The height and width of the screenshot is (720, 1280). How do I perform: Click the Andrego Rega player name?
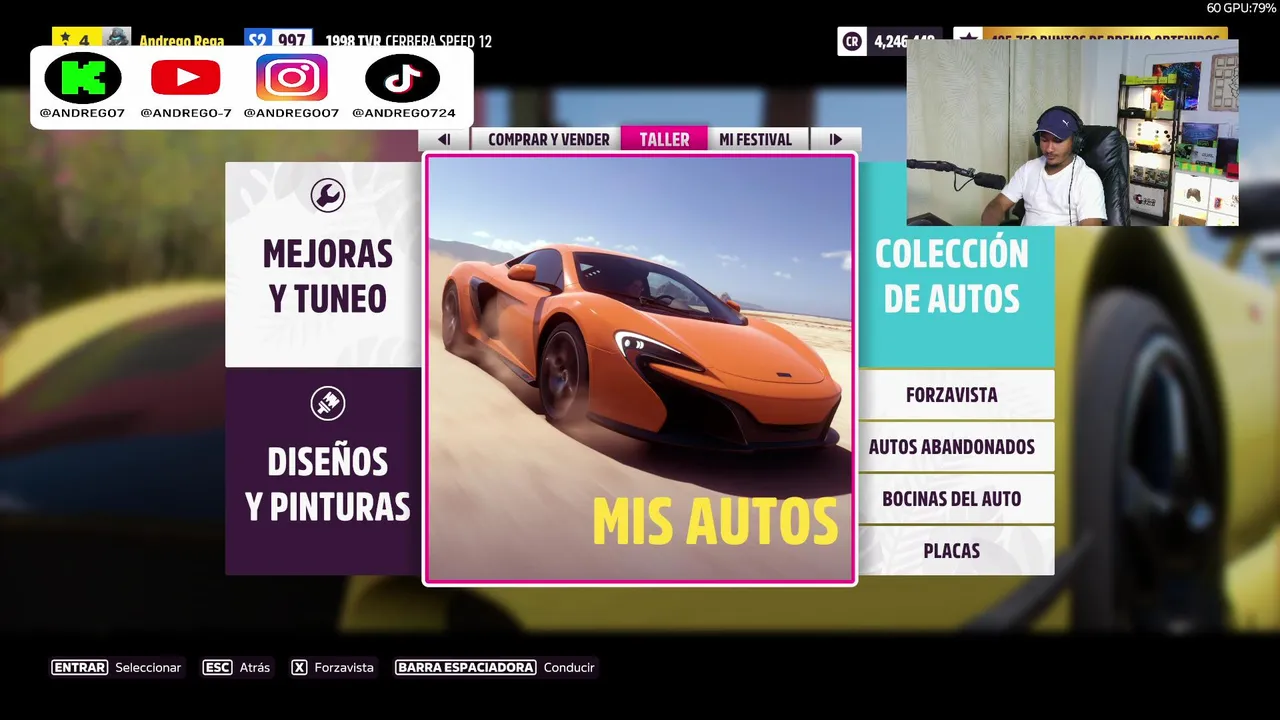tap(181, 41)
